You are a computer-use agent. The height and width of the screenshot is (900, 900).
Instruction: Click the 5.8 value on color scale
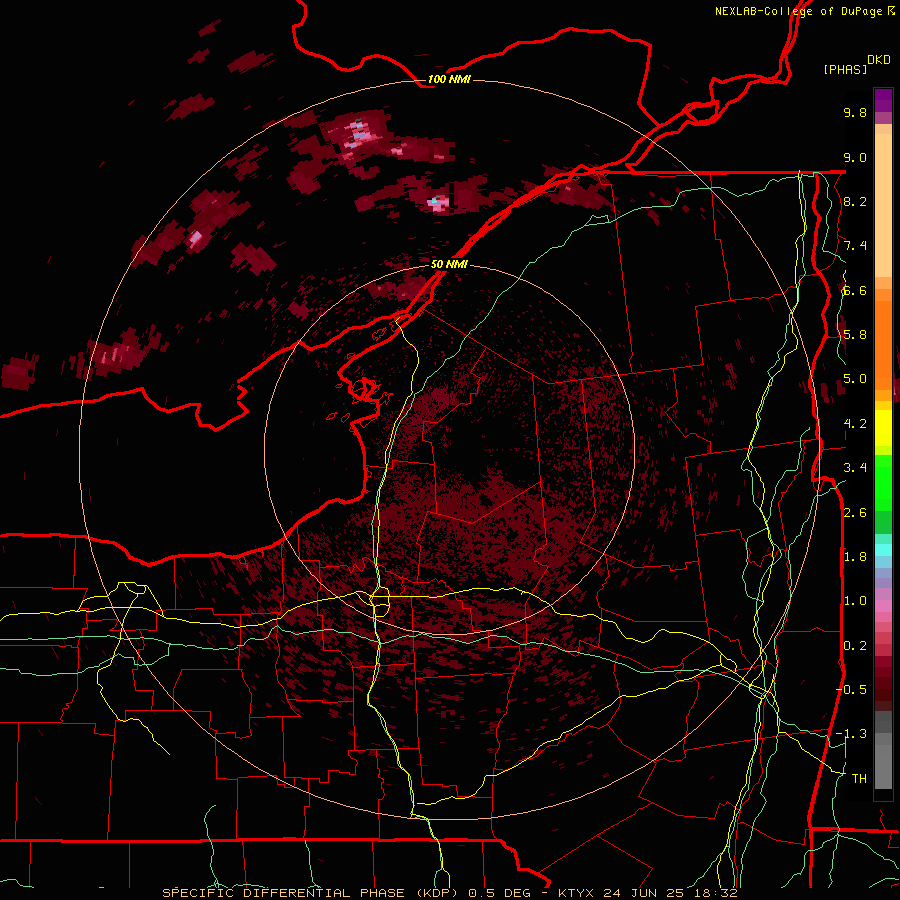855,335
